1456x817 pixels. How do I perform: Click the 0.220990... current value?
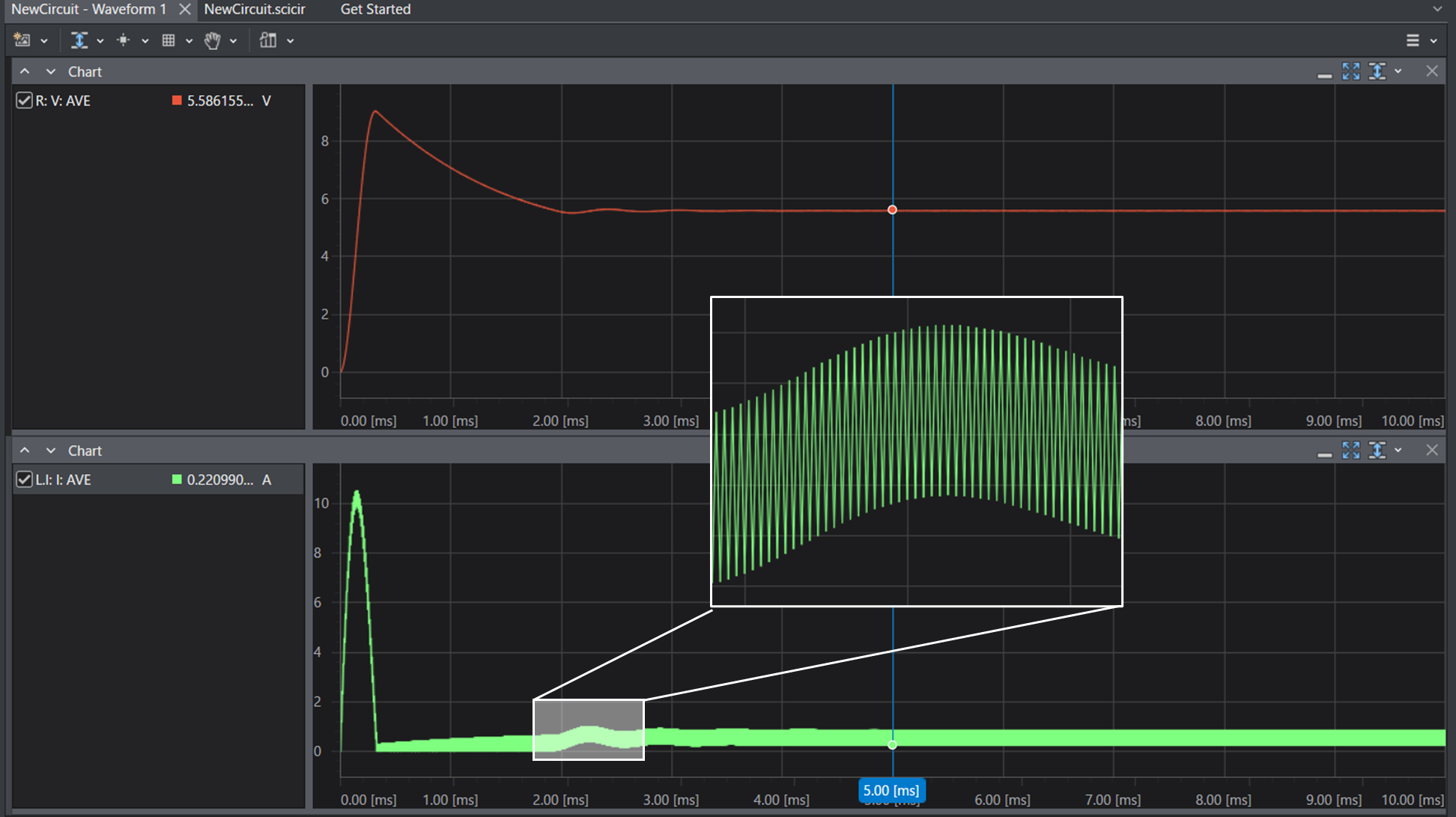tap(220, 479)
